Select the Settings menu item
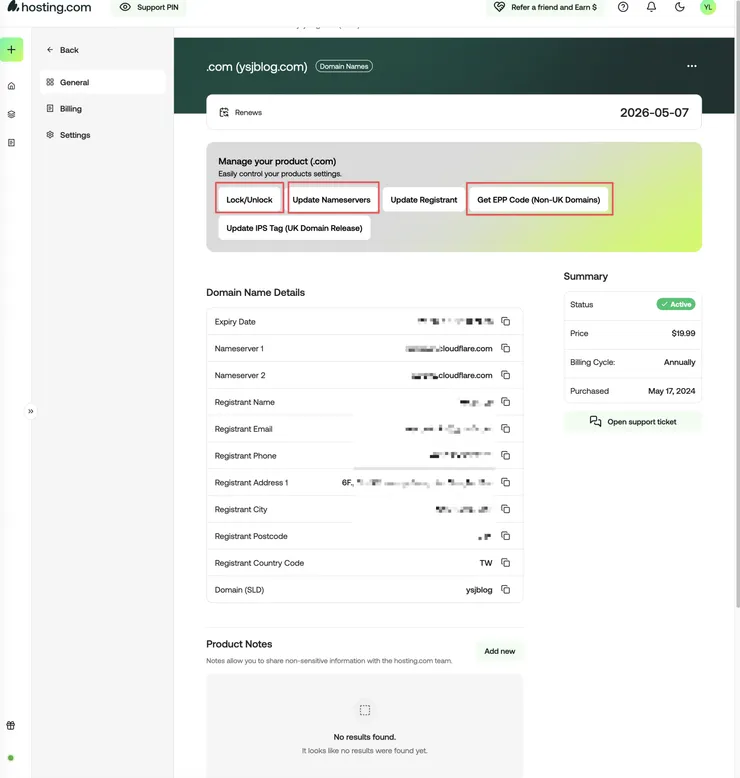This screenshot has width=740, height=778. click(x=103, y=135)
